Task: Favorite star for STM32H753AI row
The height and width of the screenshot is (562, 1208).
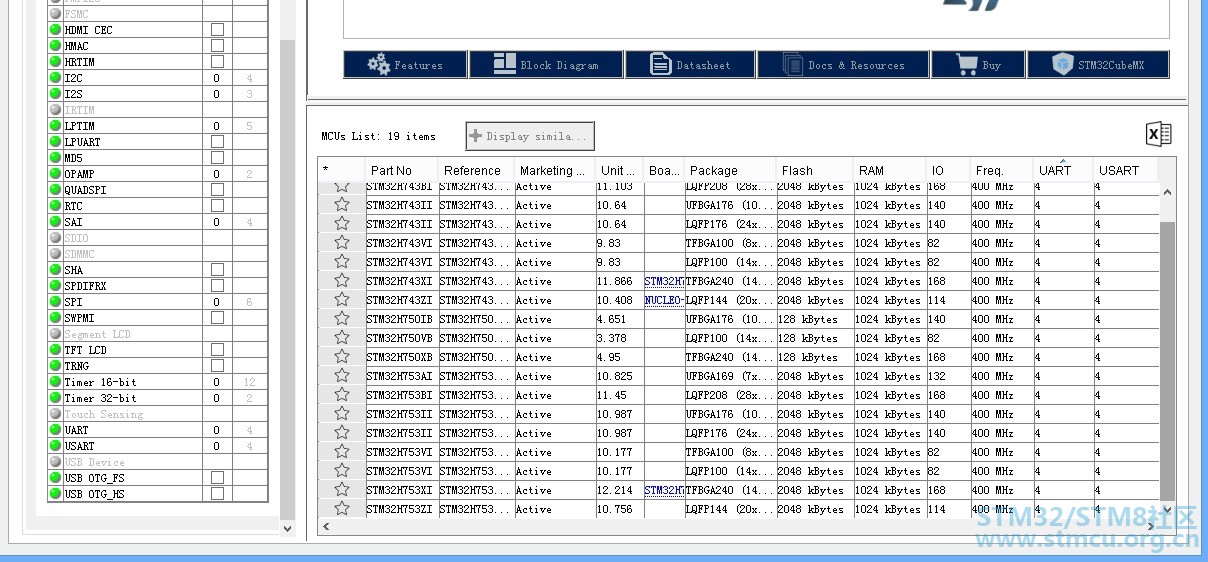Action: 342,376
